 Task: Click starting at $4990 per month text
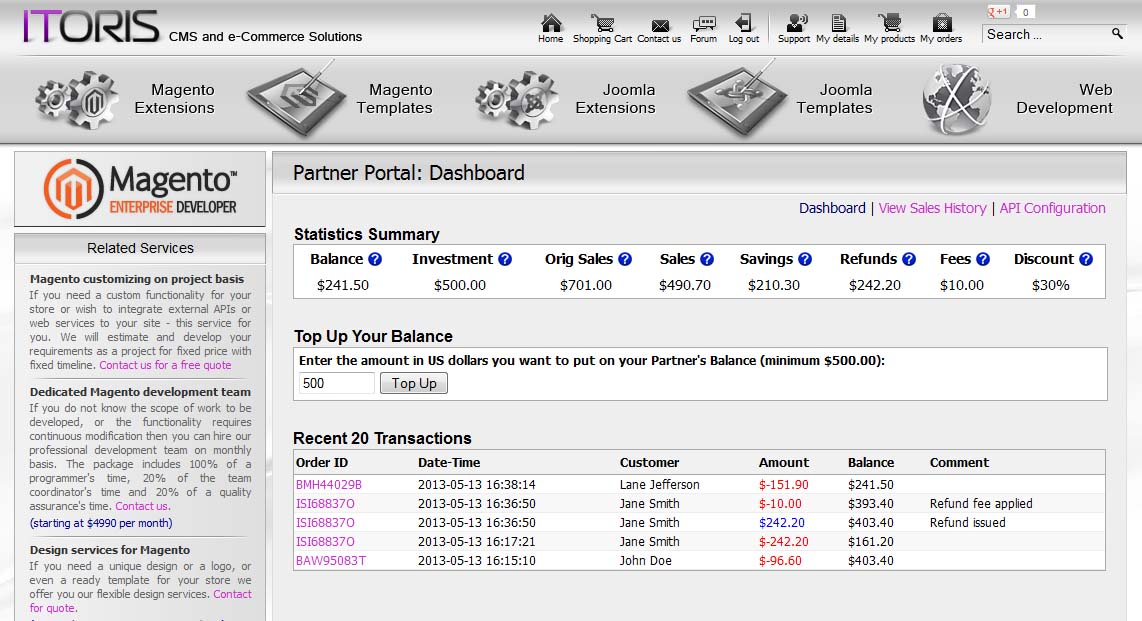click(x=101, y=523)
